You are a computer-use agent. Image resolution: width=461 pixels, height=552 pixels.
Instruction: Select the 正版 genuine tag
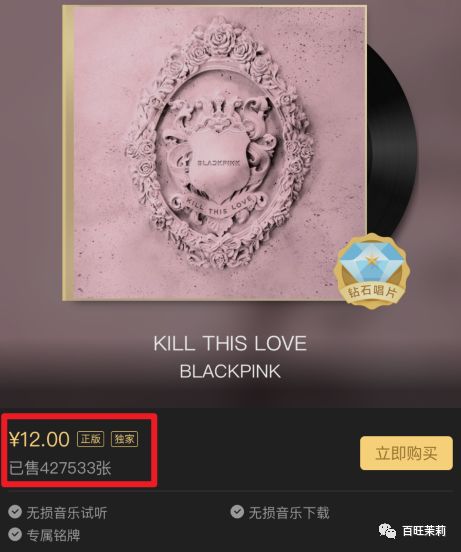[90, 439]
